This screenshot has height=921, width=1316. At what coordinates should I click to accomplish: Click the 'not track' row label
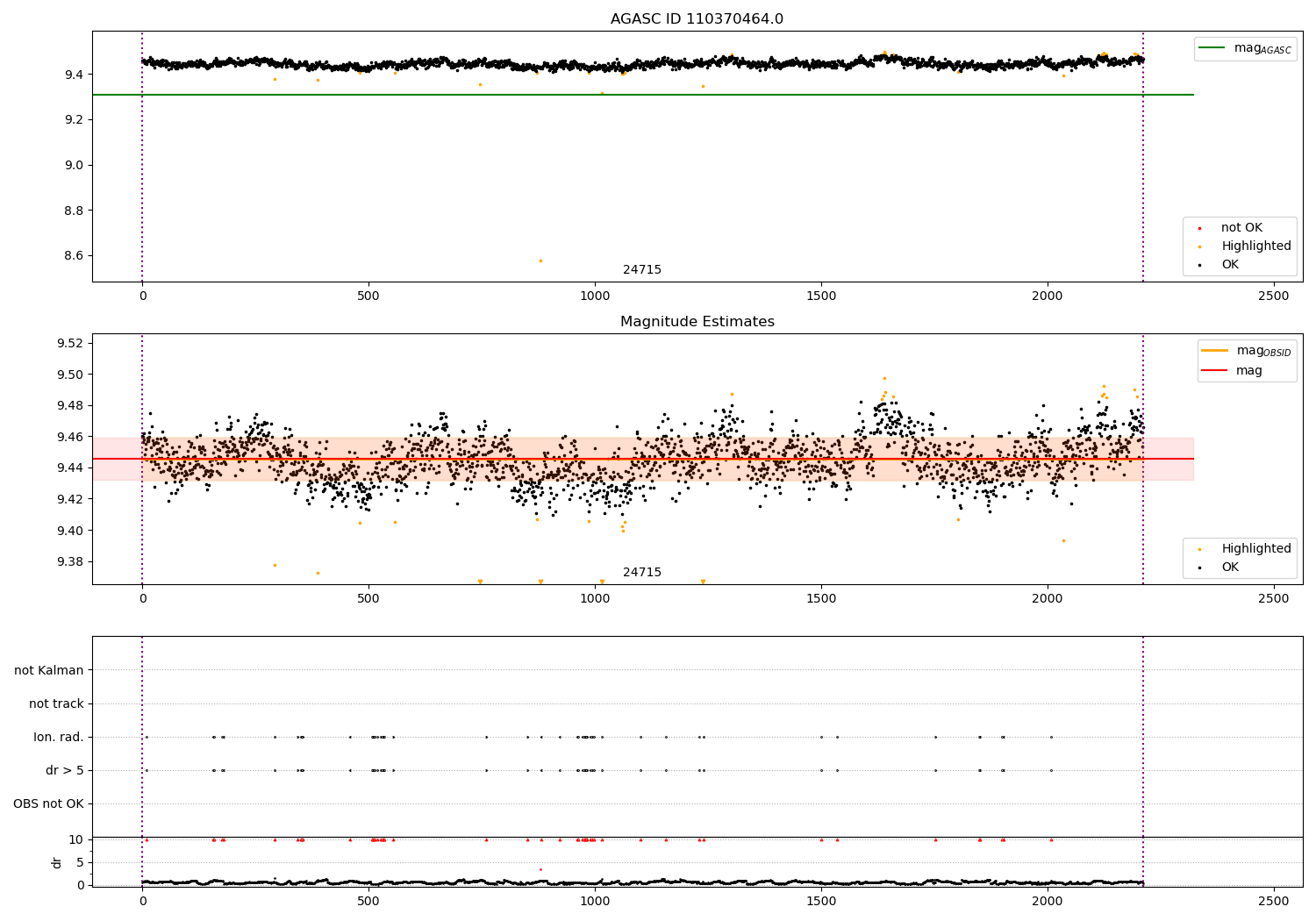[x=56, y=704]
